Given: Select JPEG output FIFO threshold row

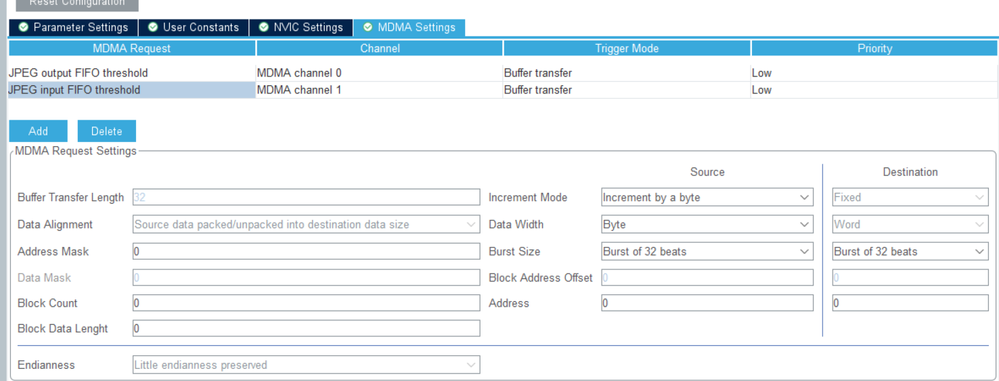Looking at the screenshot, I should [503, 73].
